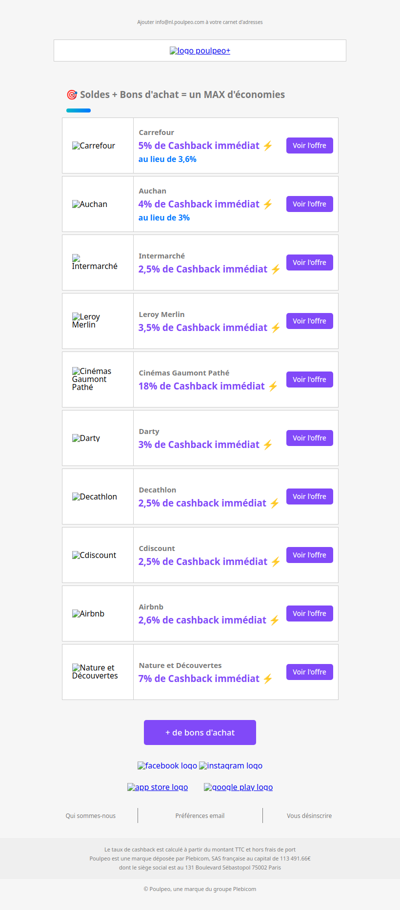Screen dimensions: 400x910
Task: Click the Airbnb brand image
Action: click(x=88, y=613)
